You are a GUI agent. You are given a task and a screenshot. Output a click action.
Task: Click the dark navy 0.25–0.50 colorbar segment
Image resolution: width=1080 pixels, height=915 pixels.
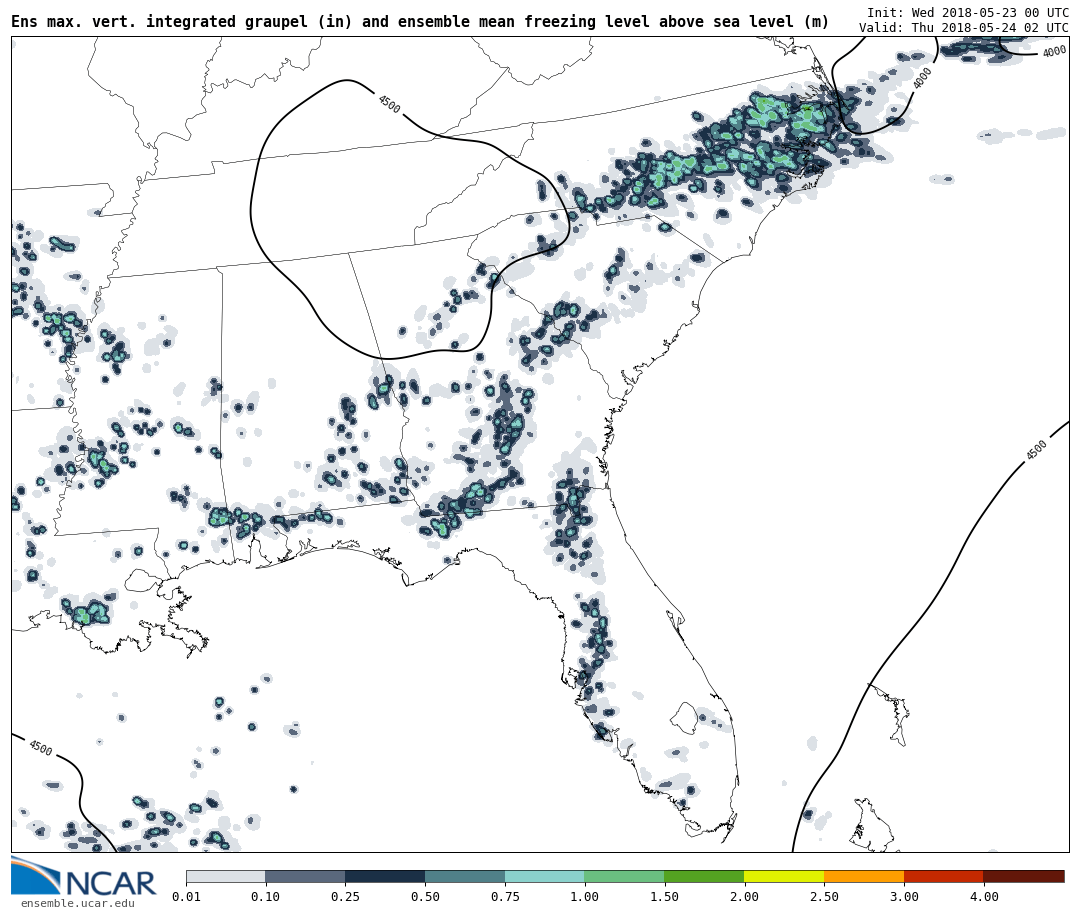(385, 876)
